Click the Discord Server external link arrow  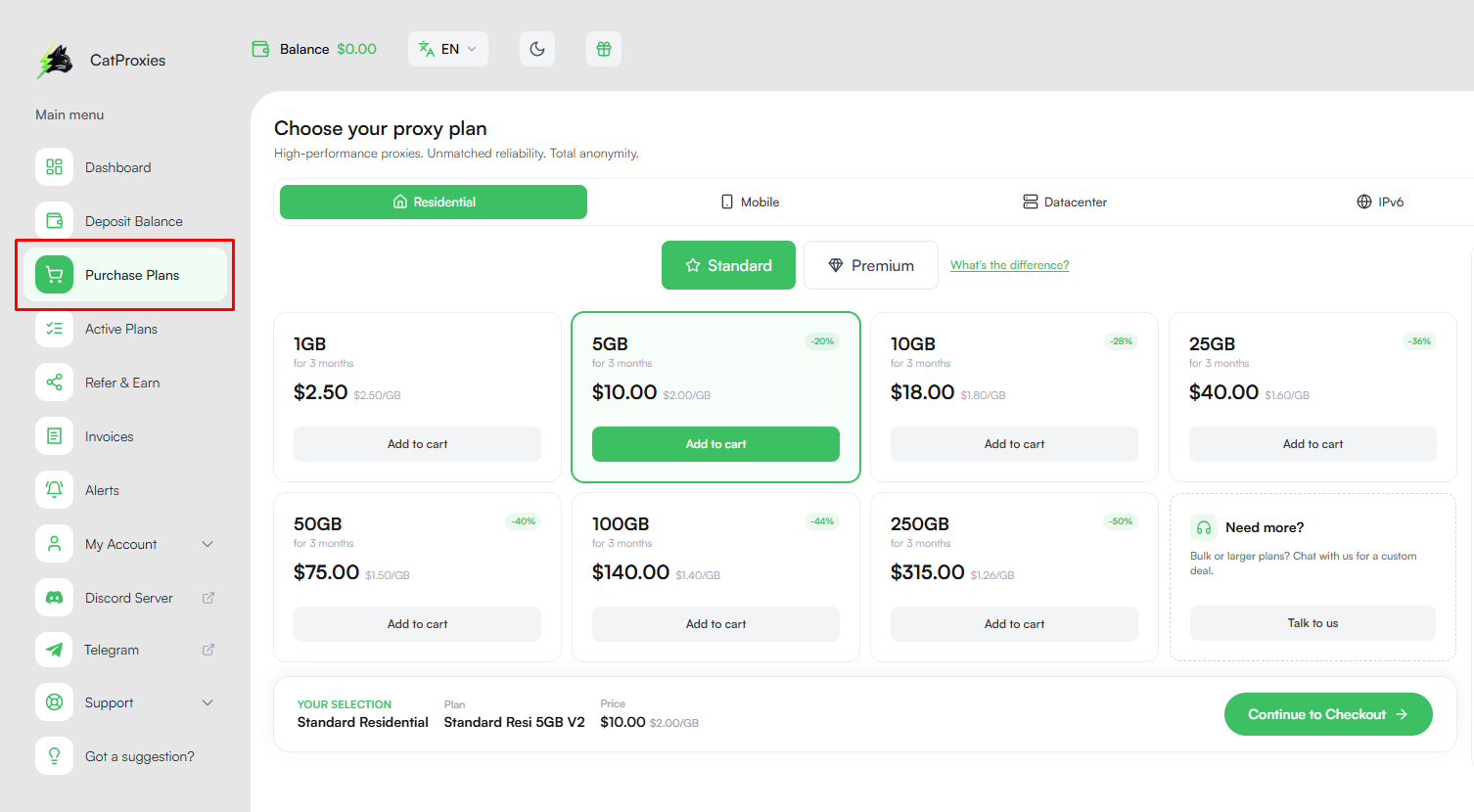click(208, 598)
